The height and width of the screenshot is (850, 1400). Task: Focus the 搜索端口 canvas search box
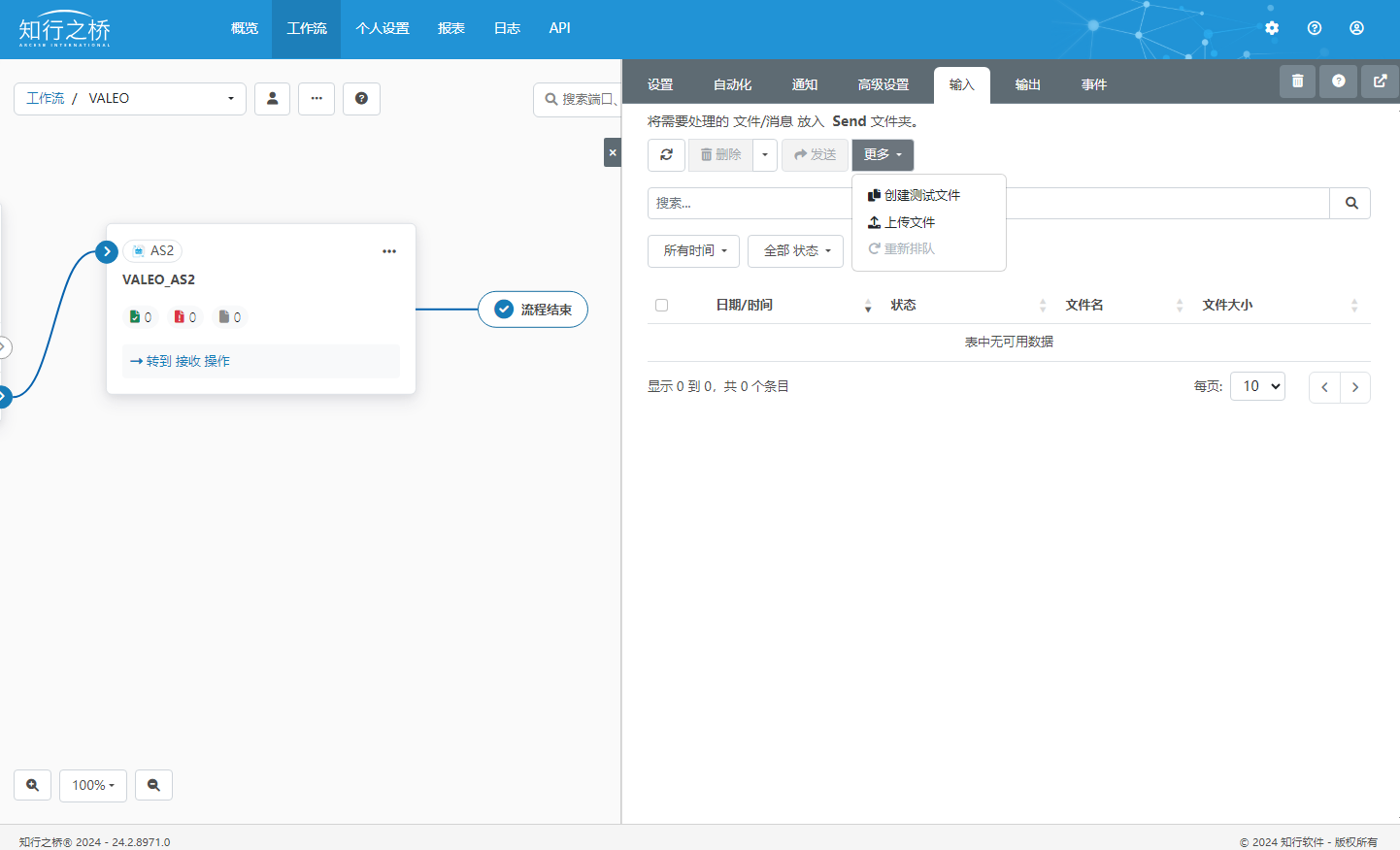coord(578,99)
